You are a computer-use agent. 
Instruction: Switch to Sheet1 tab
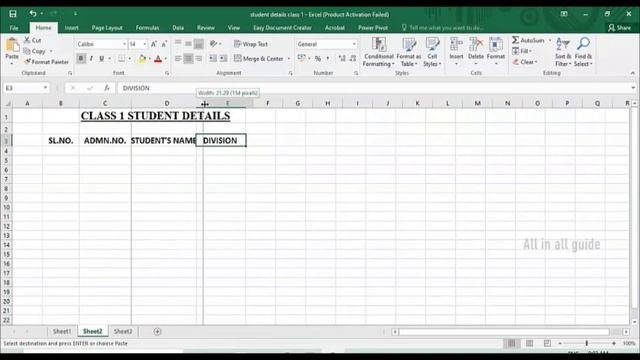62,331
